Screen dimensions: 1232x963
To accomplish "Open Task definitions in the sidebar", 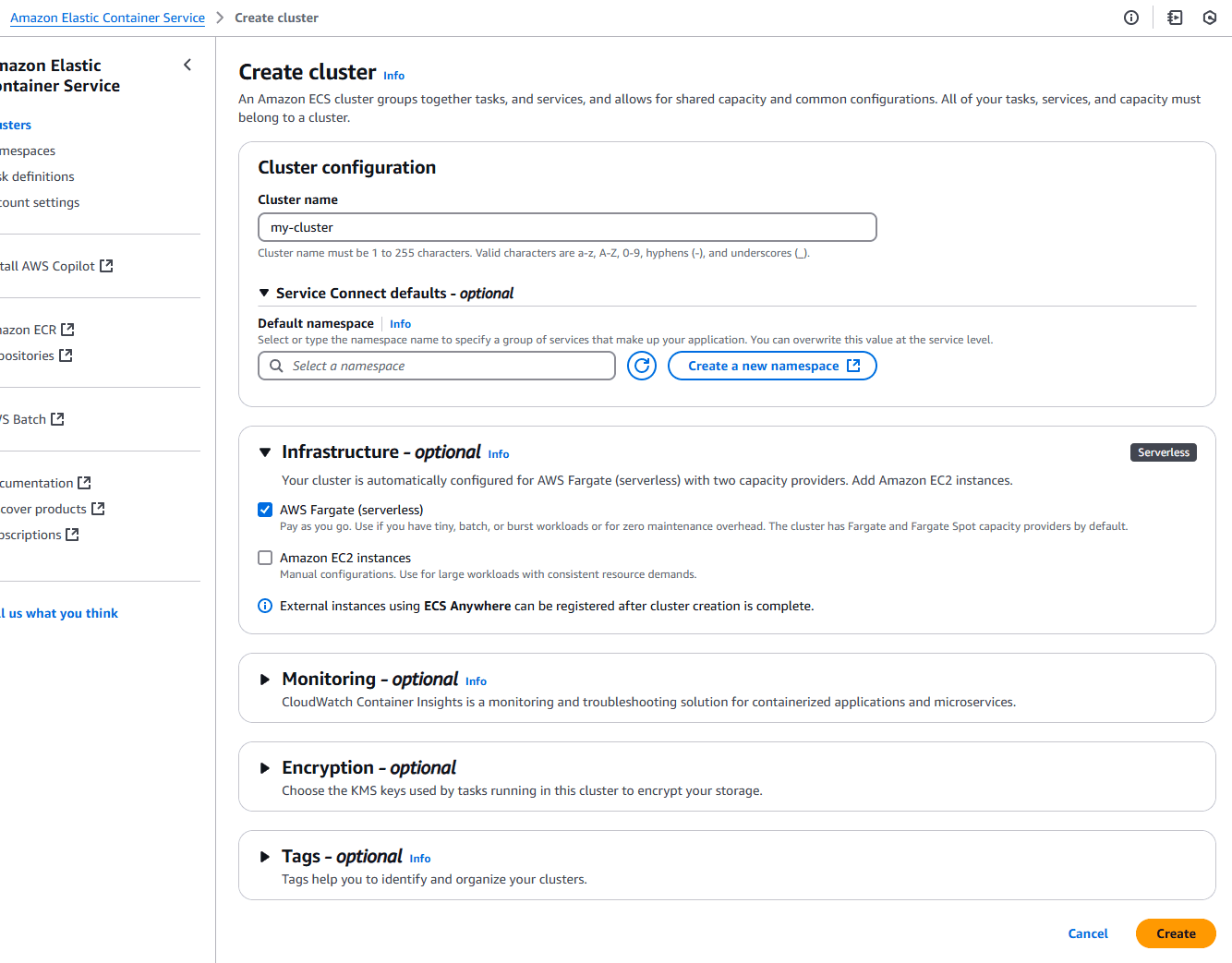I will (38, 176).
